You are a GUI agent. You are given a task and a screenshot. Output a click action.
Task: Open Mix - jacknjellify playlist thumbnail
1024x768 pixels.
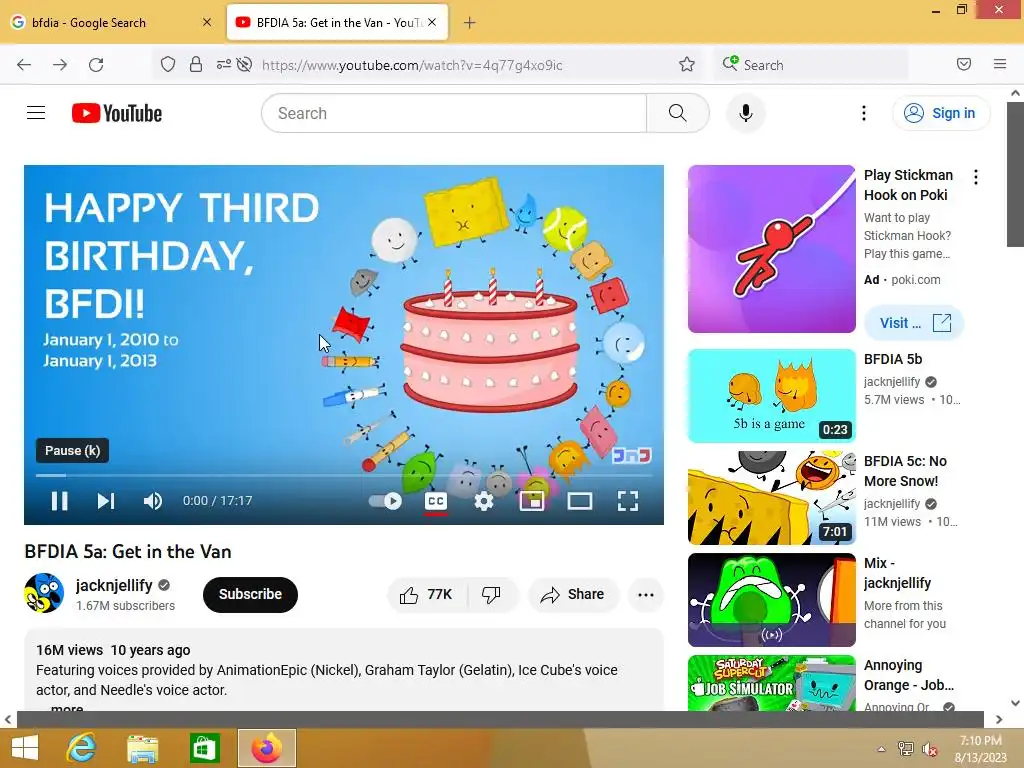pyautogui.click(x=771, y=600)
